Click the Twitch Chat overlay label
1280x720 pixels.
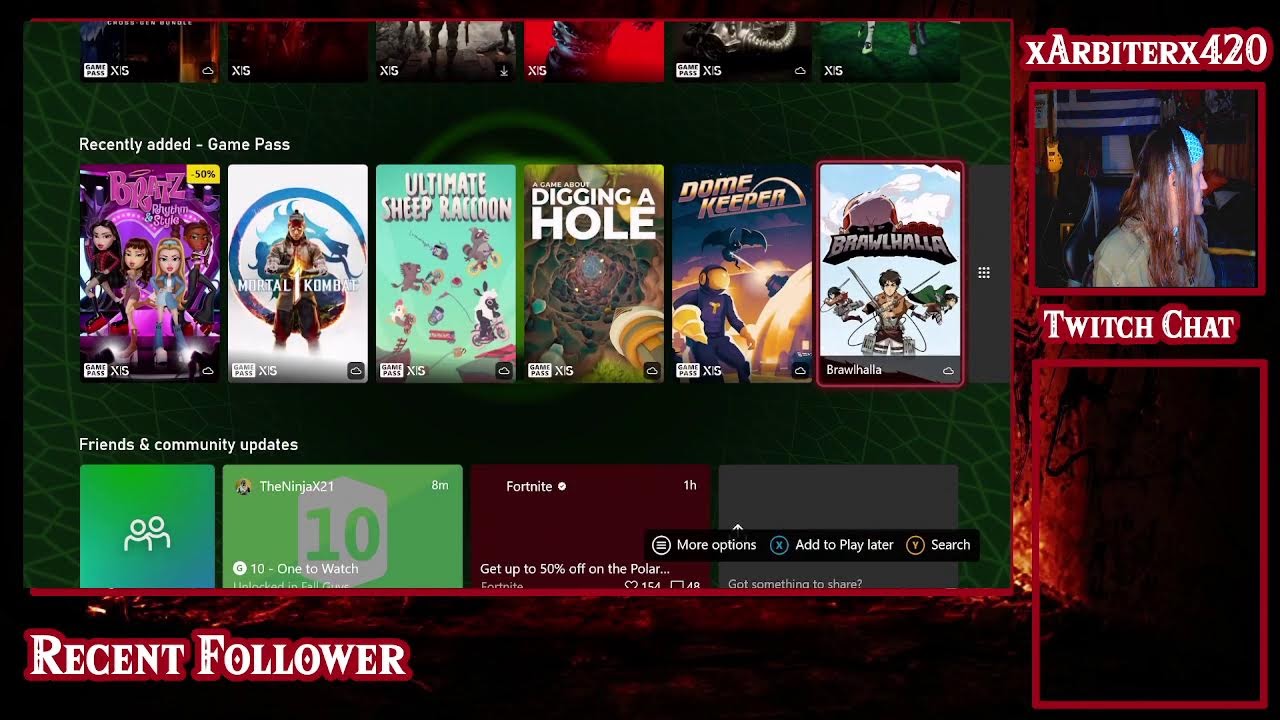click(x=1139, y=325)
